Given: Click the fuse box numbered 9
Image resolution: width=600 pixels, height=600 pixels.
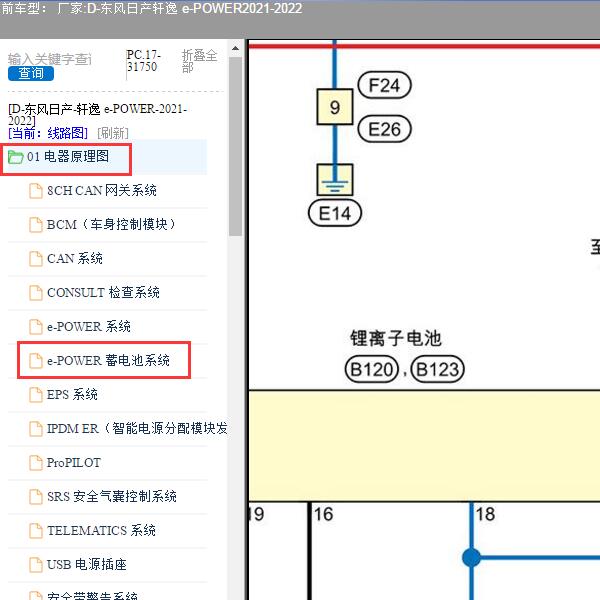Looking at the screenshot, I should [335, 107].
